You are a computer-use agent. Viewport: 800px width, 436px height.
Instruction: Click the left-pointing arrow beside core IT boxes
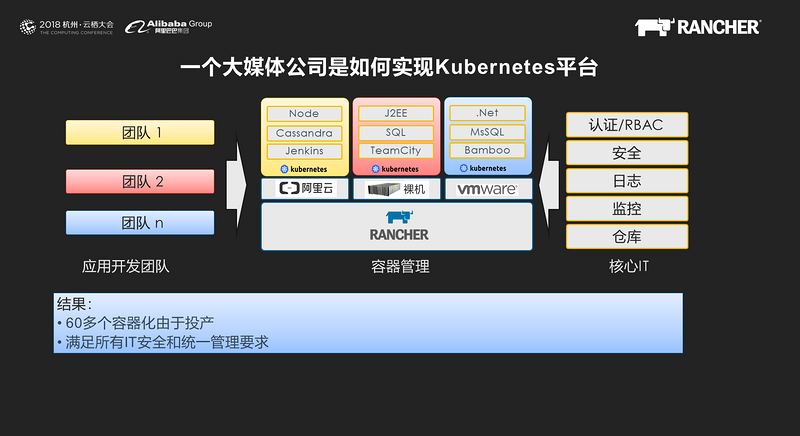(x=549, y=185)
